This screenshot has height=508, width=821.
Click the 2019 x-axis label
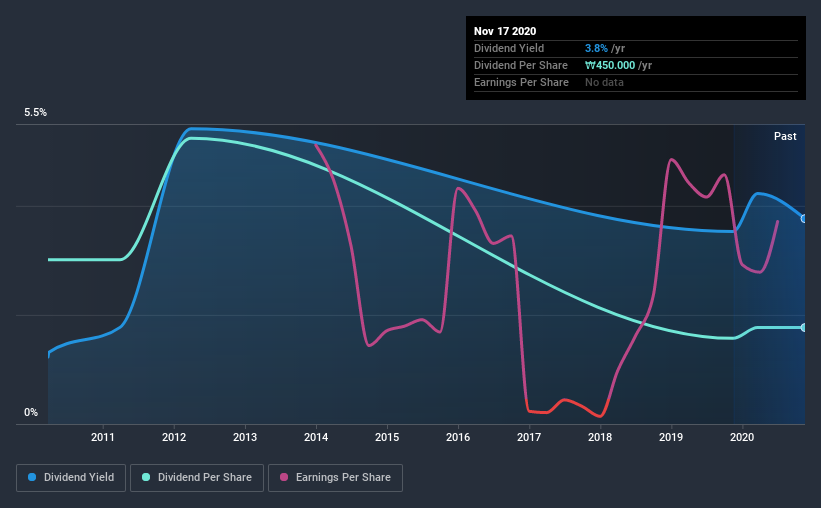click(x=671, y=437)
